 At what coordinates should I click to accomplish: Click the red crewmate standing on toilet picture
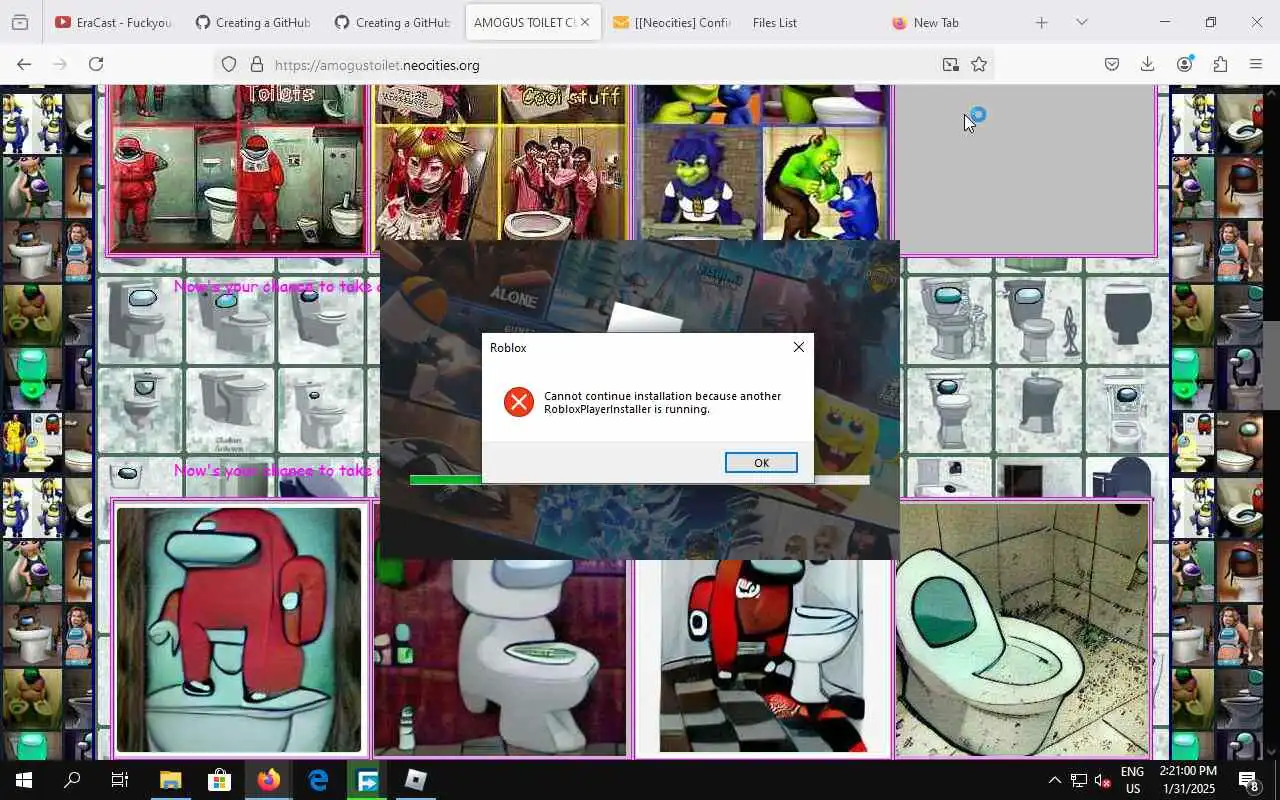pyautogui.click(x=239, y=629)
